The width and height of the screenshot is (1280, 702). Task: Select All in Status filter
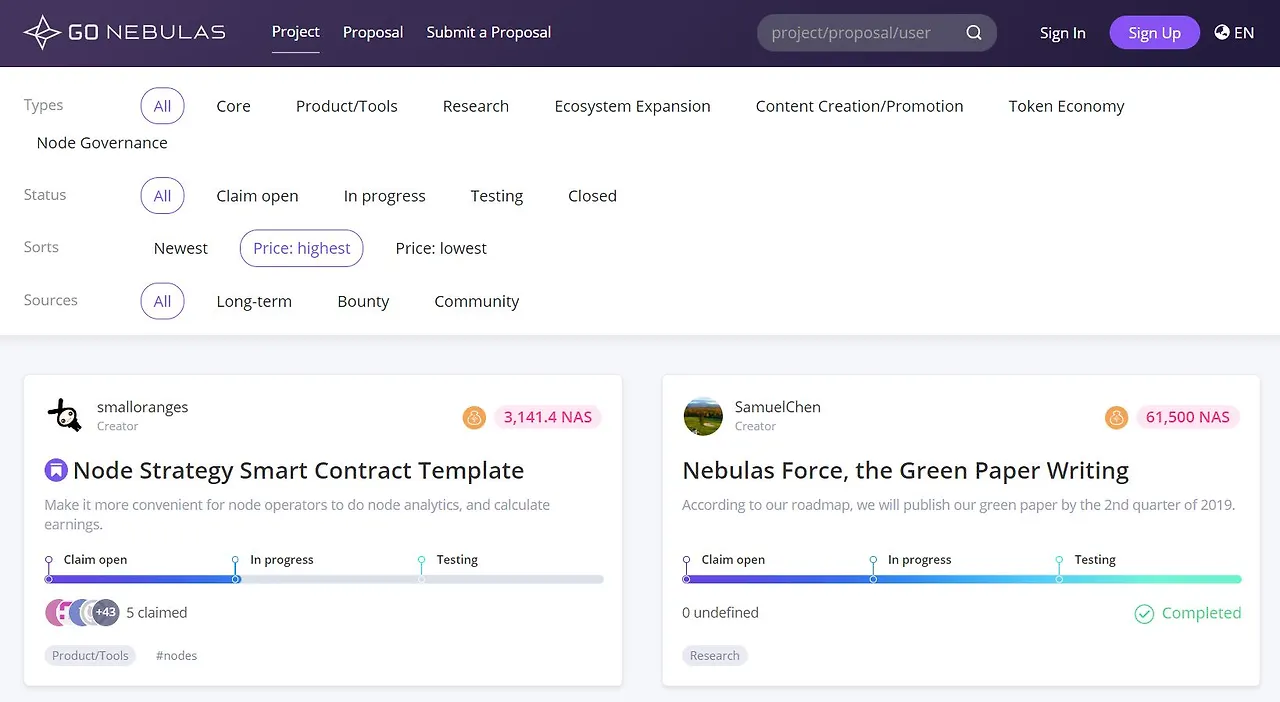(162, 196)
